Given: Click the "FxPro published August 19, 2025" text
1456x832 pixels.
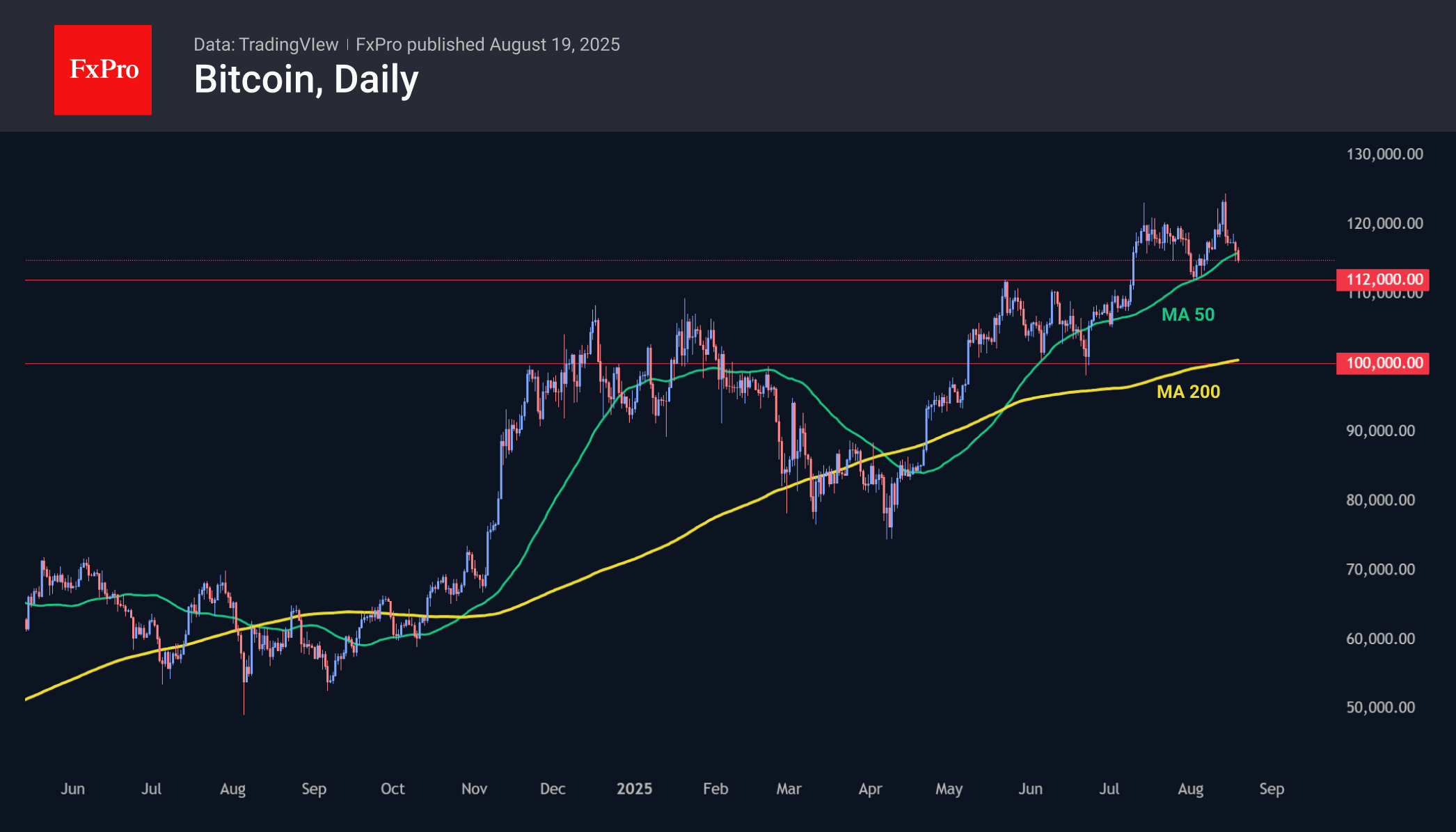Looking at the screenshot, I should [487, 45].
